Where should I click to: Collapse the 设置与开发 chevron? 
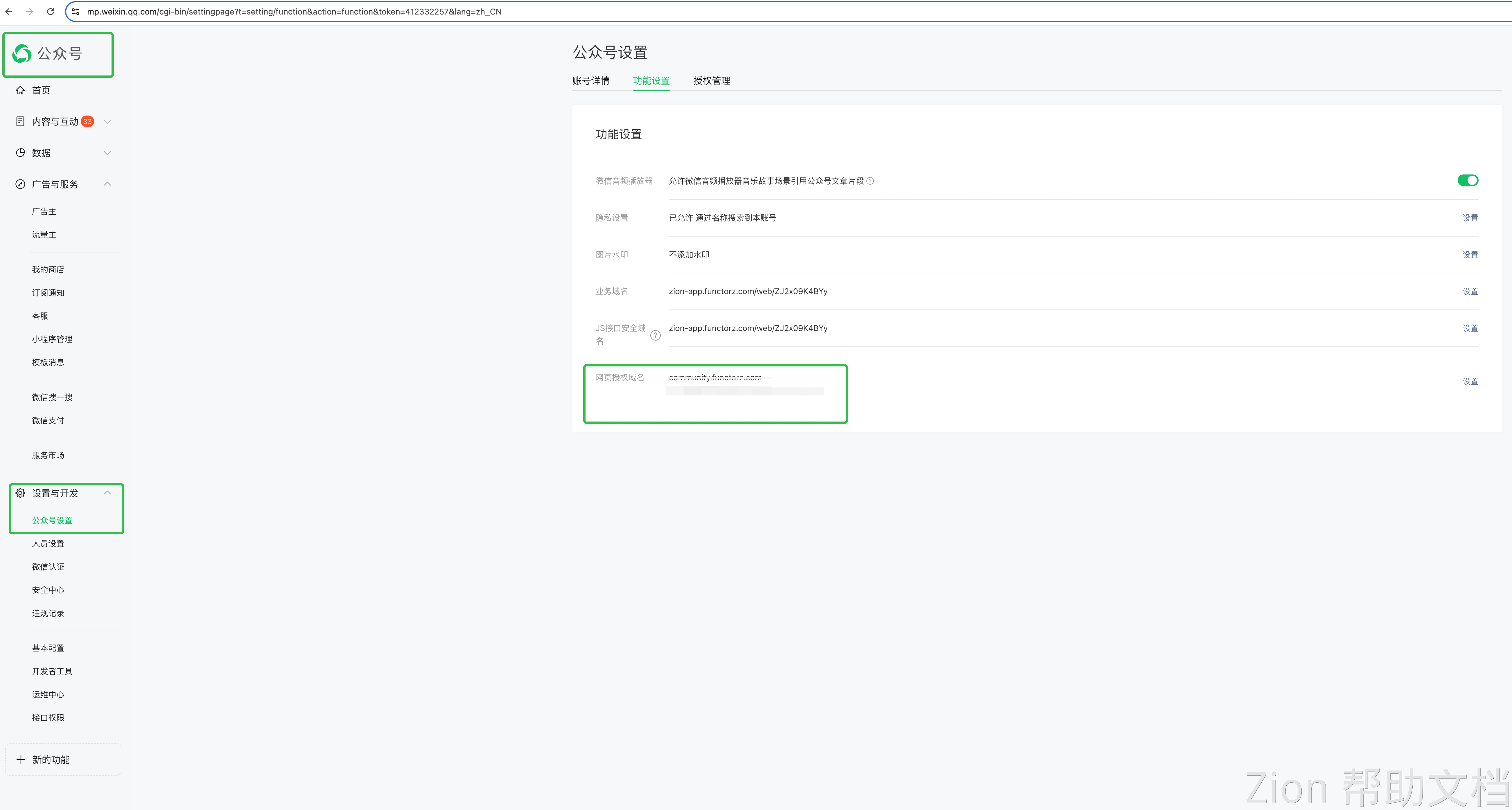pos(107,493)
